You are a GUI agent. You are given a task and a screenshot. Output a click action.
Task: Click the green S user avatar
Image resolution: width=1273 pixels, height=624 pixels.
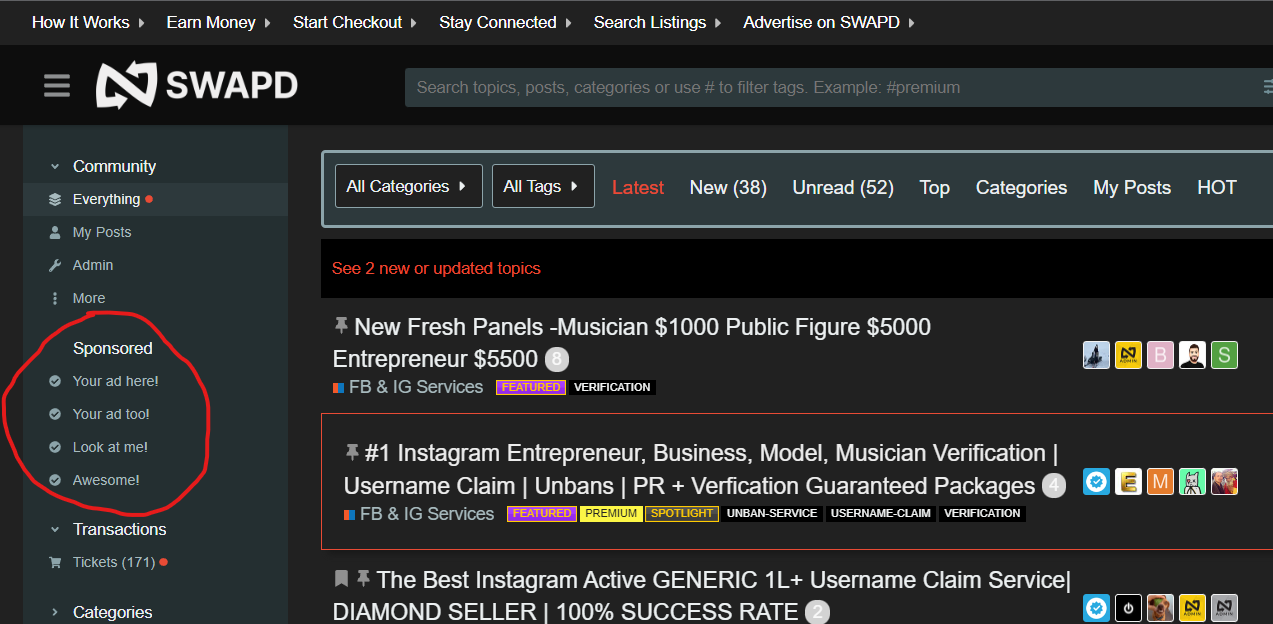[x=1224, y=355]
